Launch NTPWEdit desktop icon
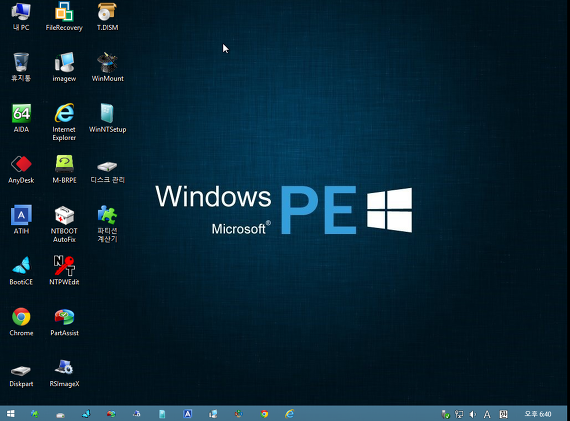The height and width of the screenshot is (421, 570). (x=64, y=271)
